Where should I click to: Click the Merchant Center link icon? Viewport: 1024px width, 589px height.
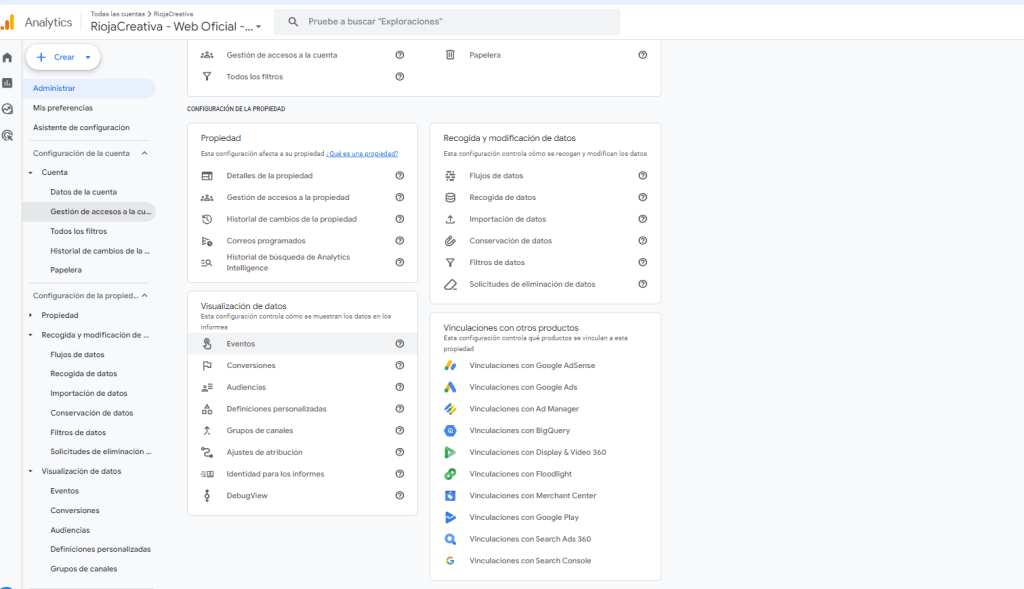click(x=450, y=496)
